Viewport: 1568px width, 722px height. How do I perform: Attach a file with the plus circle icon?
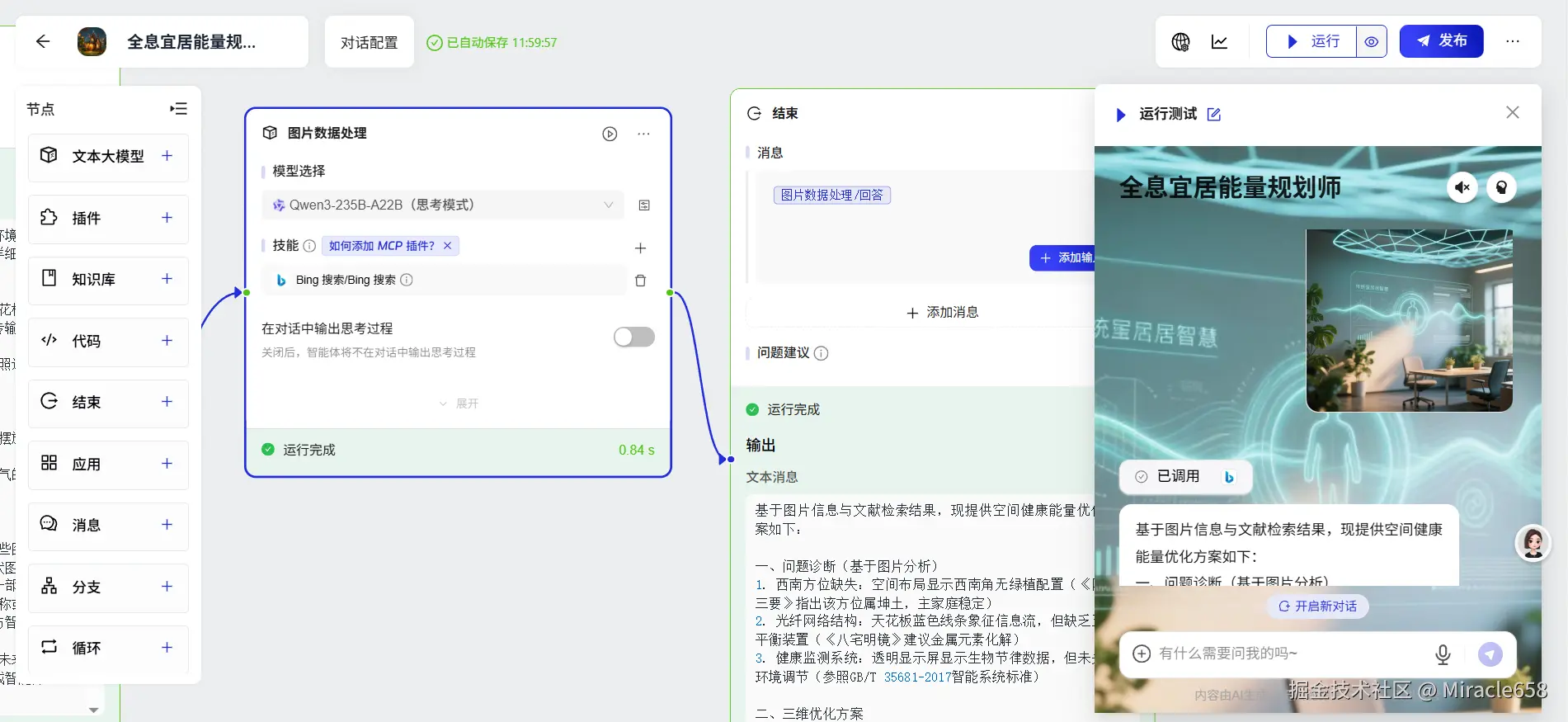click(1142, 654)
